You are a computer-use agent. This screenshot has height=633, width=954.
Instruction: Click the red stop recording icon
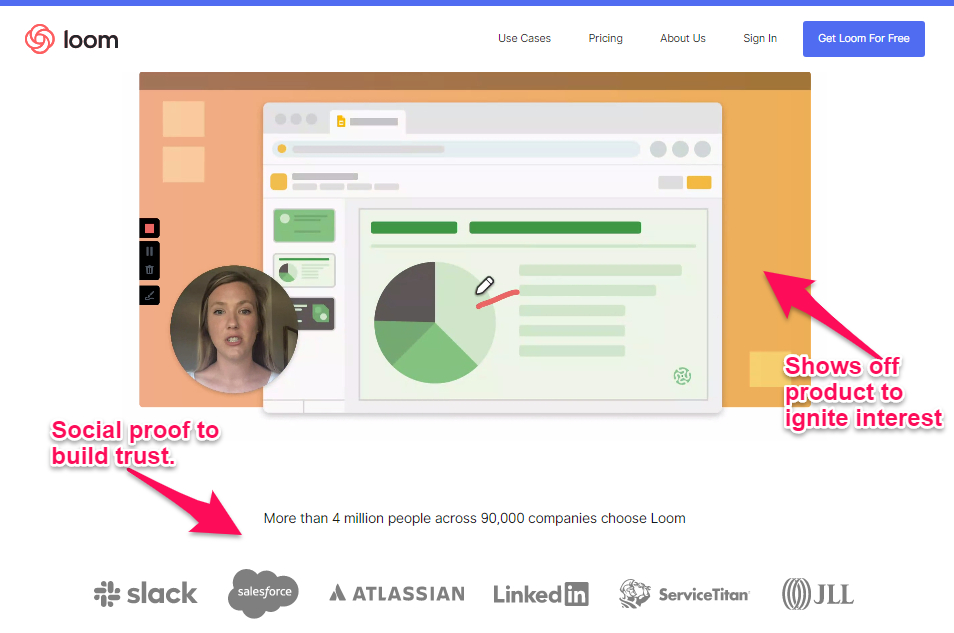(149, 229)
